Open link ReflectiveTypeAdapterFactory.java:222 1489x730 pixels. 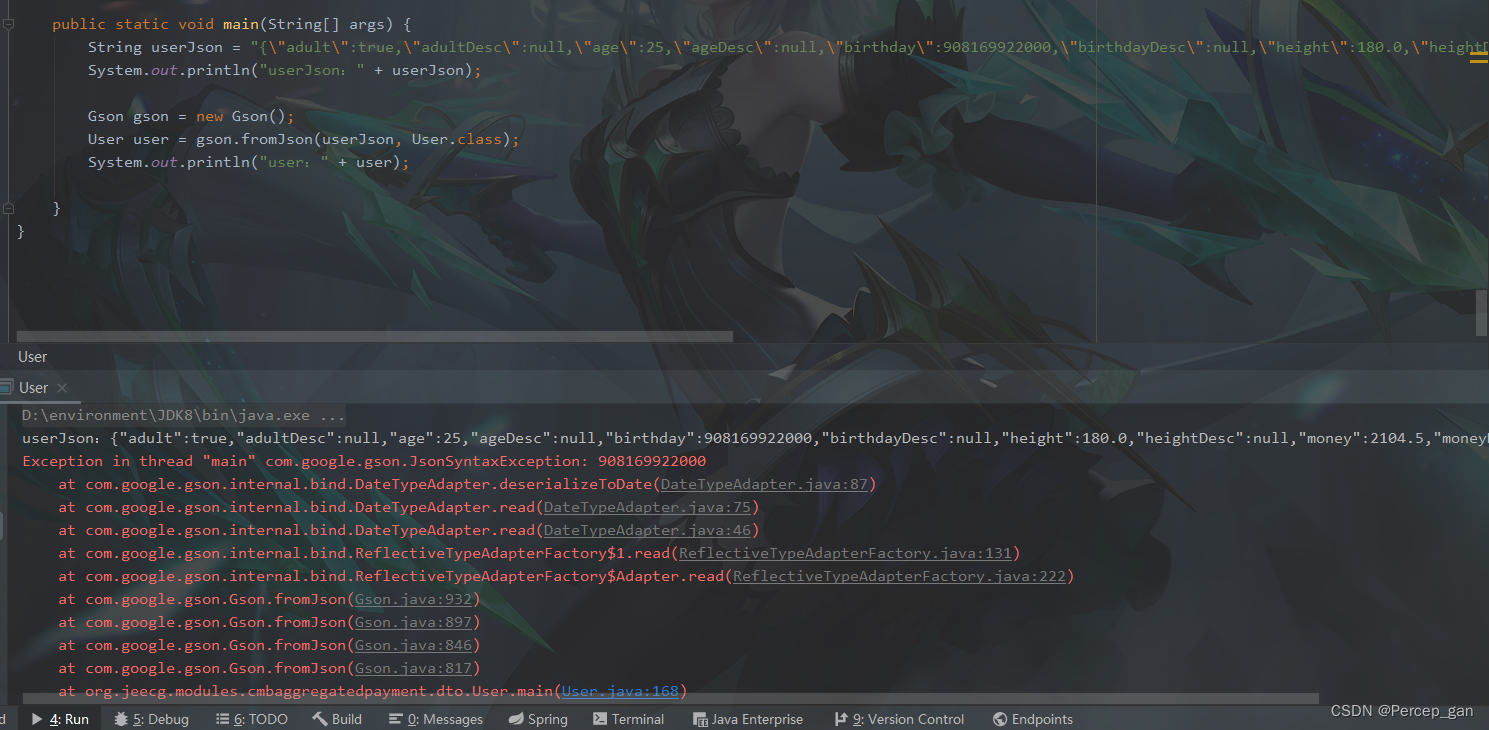(x=900, y=576)
